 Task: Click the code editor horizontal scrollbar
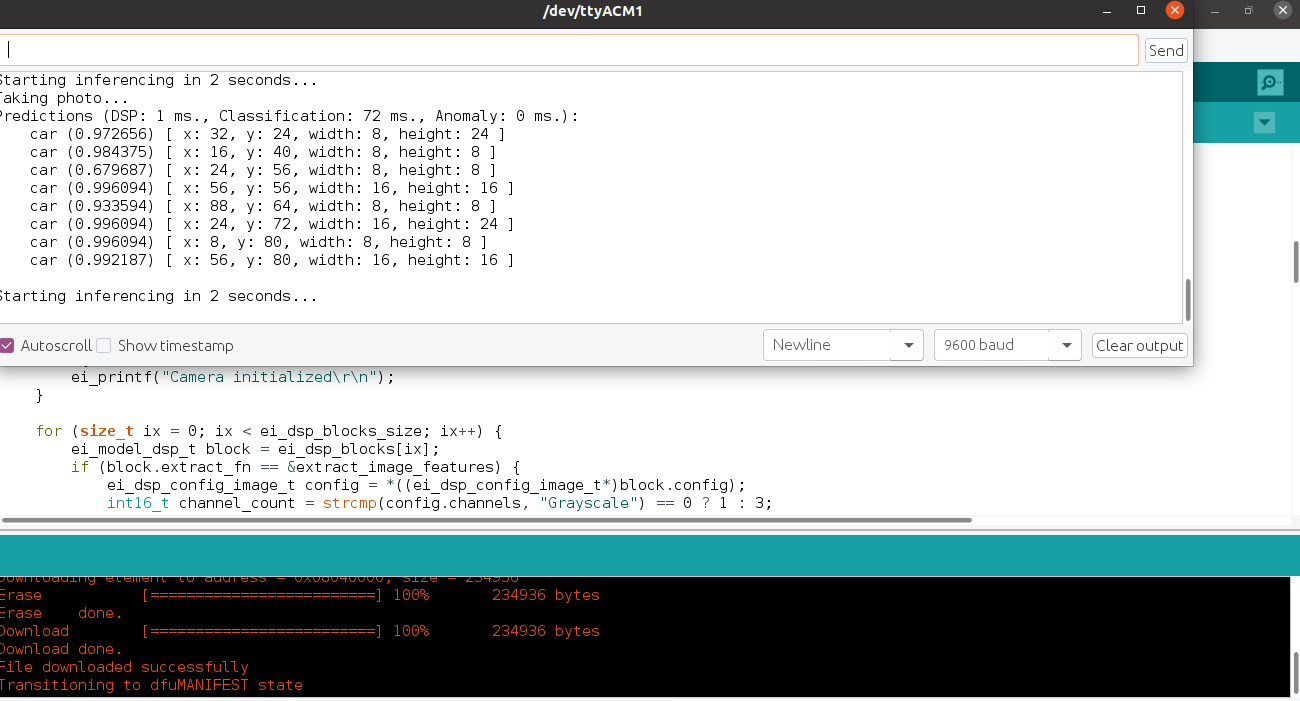pos(487,520)
